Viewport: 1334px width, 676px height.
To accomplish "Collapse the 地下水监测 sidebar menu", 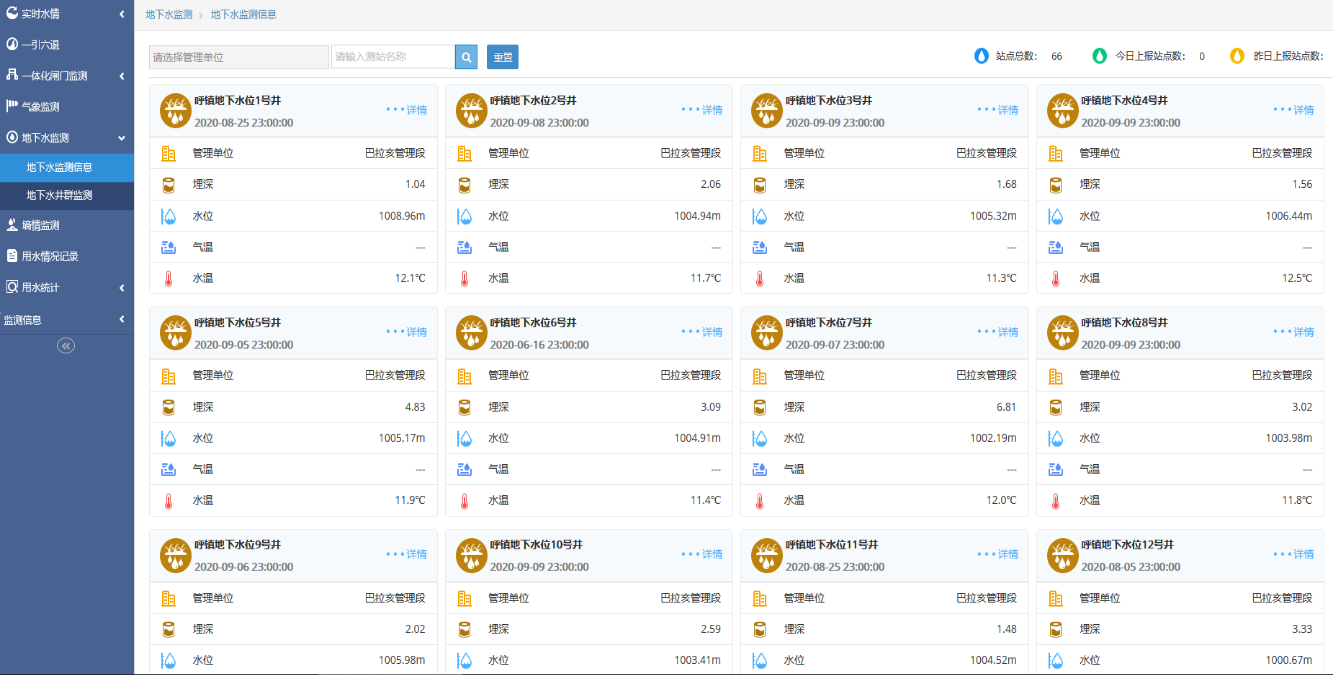I will point(67,137).
